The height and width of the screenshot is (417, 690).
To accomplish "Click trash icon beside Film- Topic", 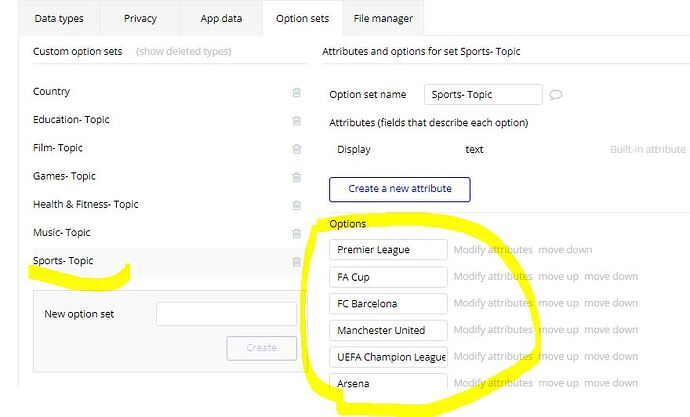I will tap(296, 148).
